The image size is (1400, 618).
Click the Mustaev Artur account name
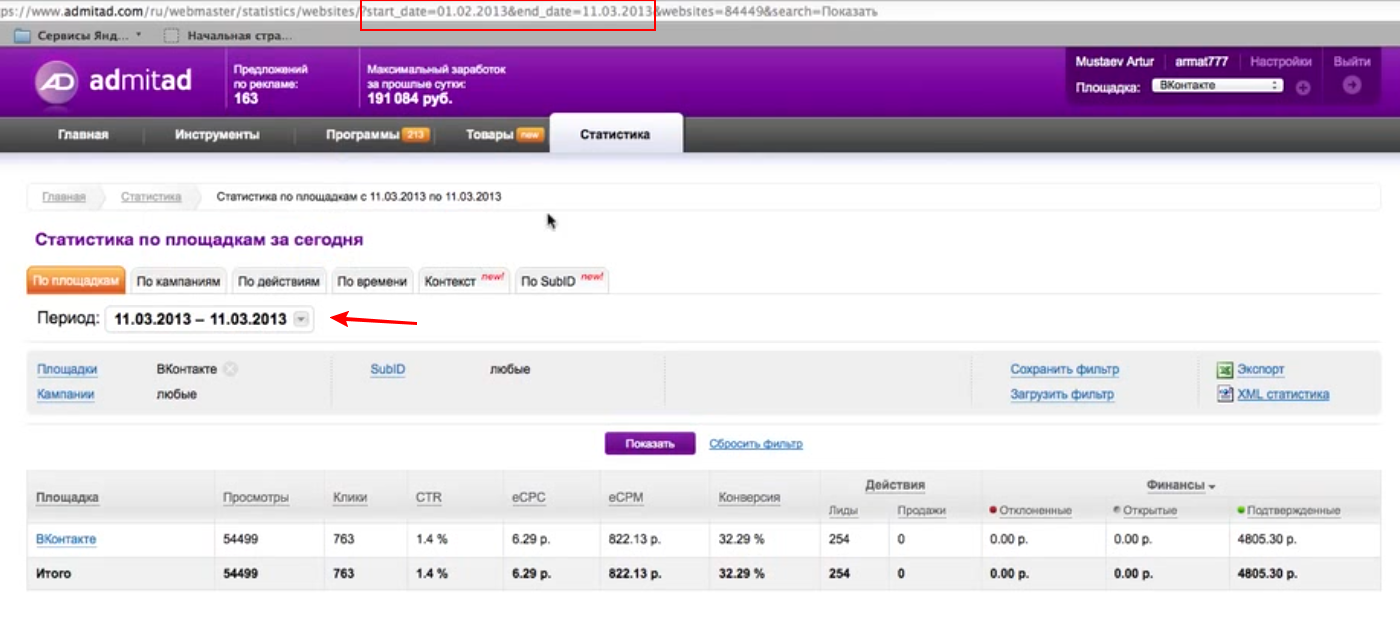[x=1114, y=62]
